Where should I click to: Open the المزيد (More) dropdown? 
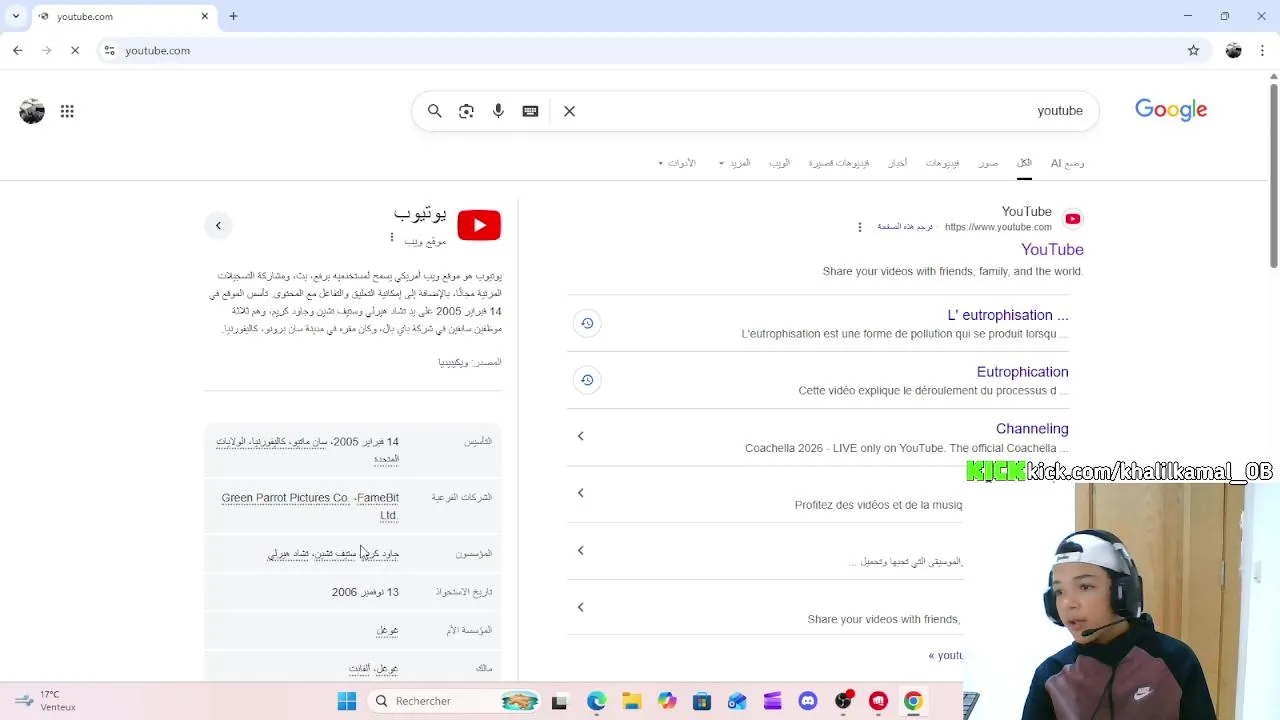pyautogui.click(x=735, y=163)
